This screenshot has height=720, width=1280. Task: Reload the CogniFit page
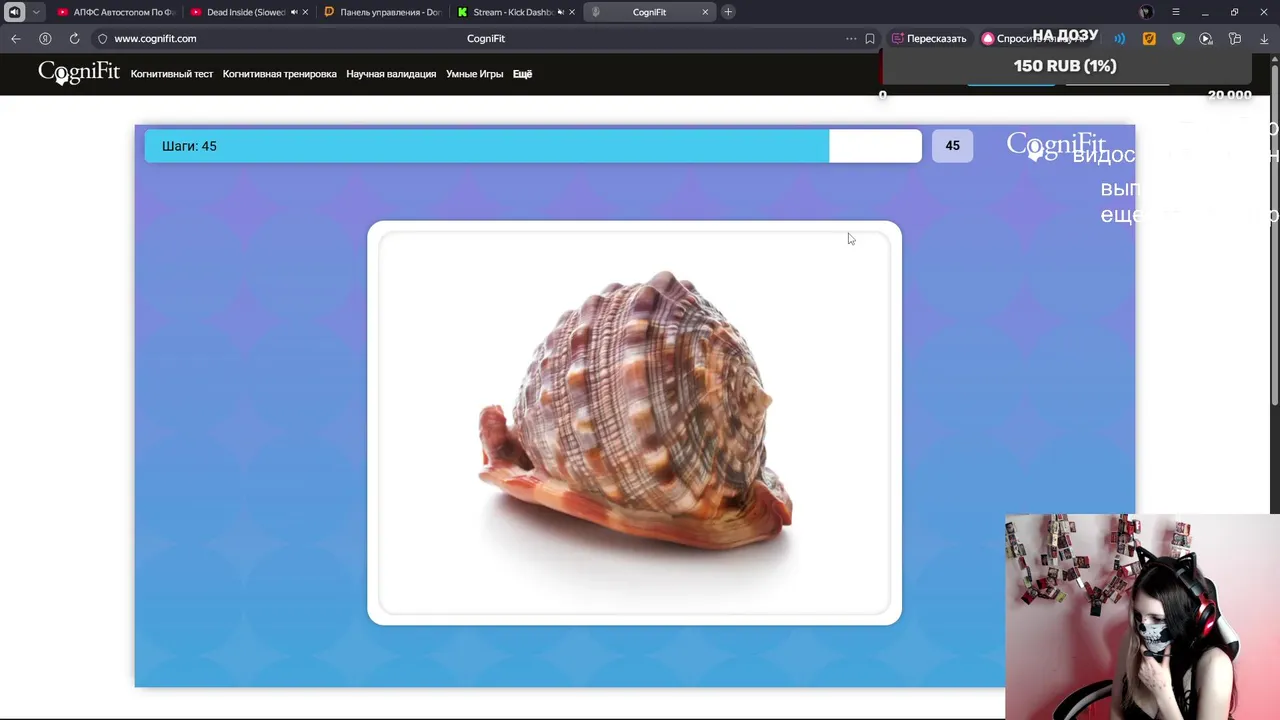click(x=74, y=38)
